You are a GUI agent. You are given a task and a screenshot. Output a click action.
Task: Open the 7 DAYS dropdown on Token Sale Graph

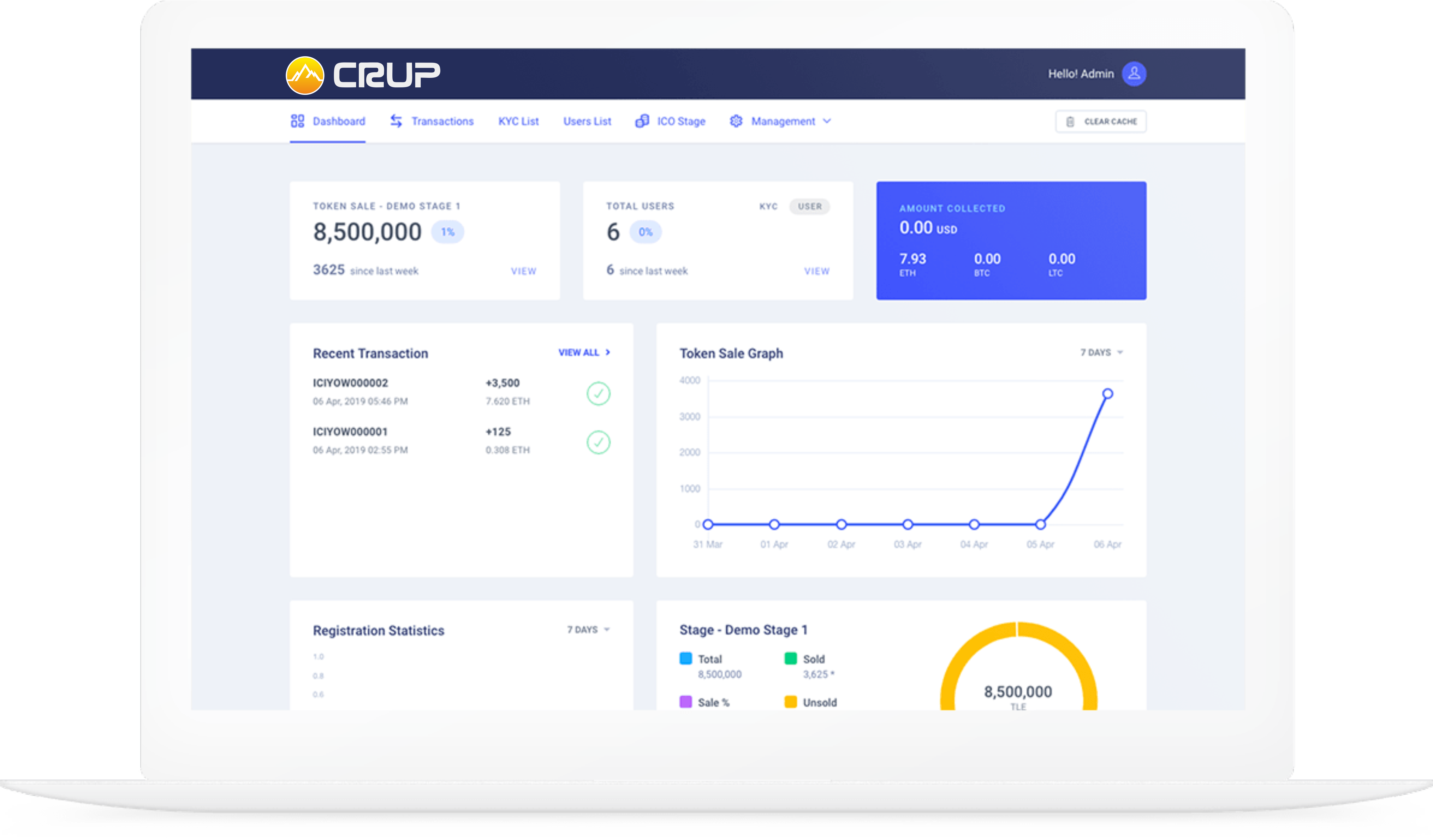click(x=1097, y=352)
